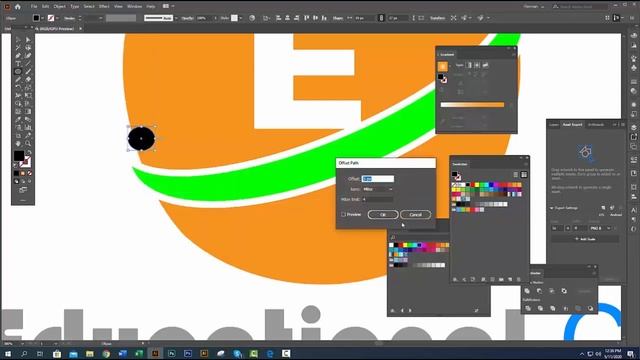Open the stroke color dropdown in control bar
Viewport: 640px width, 360px height.
click(x=57, y=18)
